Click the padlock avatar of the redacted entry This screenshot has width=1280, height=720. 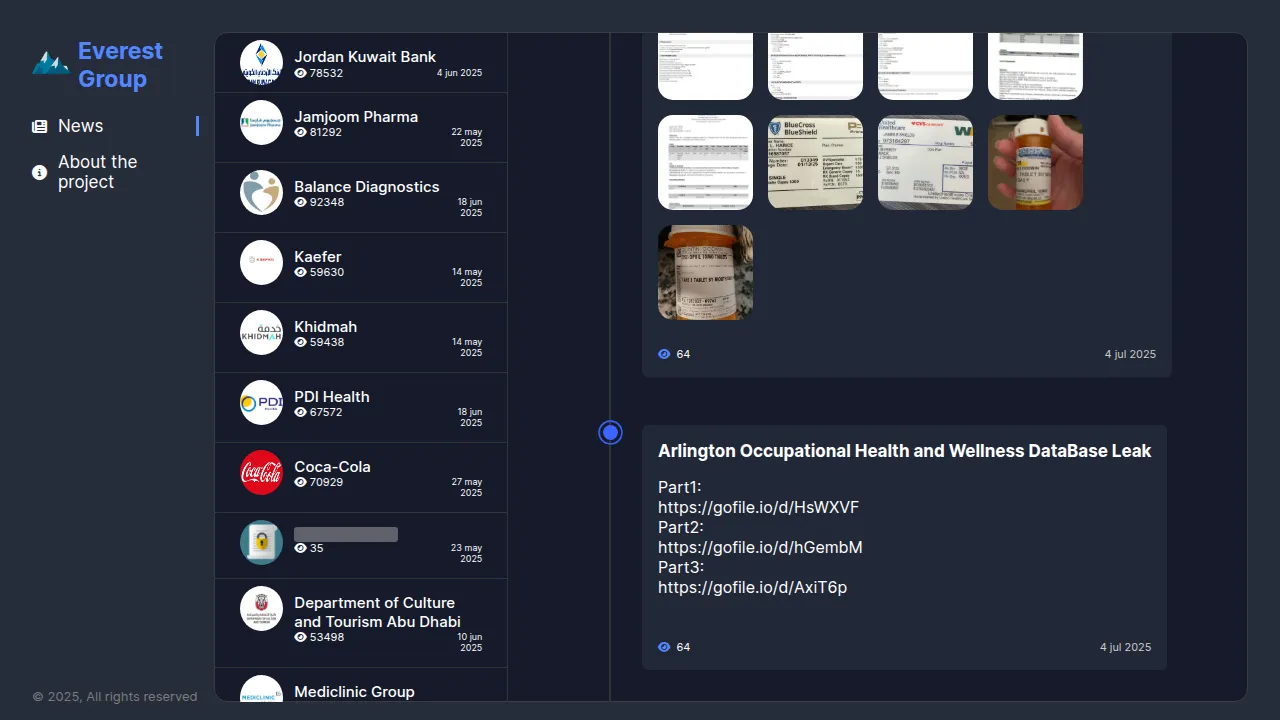(261, 542)
